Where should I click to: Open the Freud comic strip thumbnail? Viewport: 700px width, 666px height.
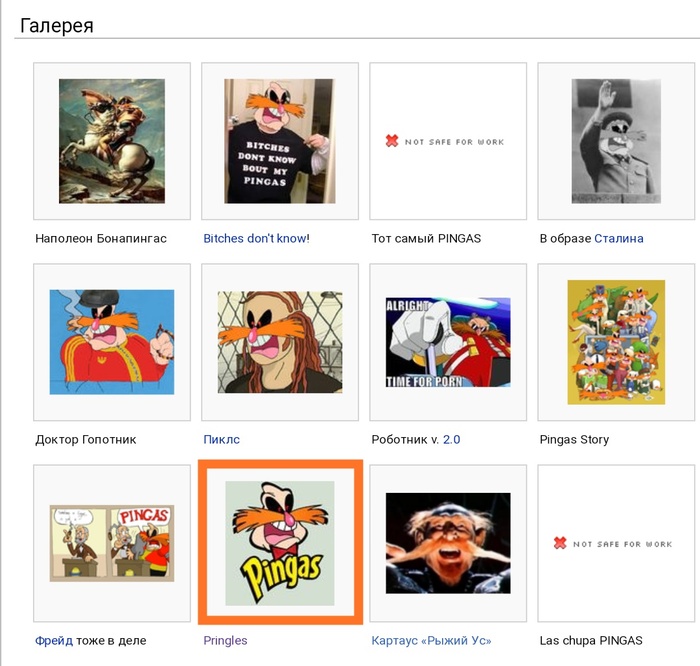(x=111, y=543)
